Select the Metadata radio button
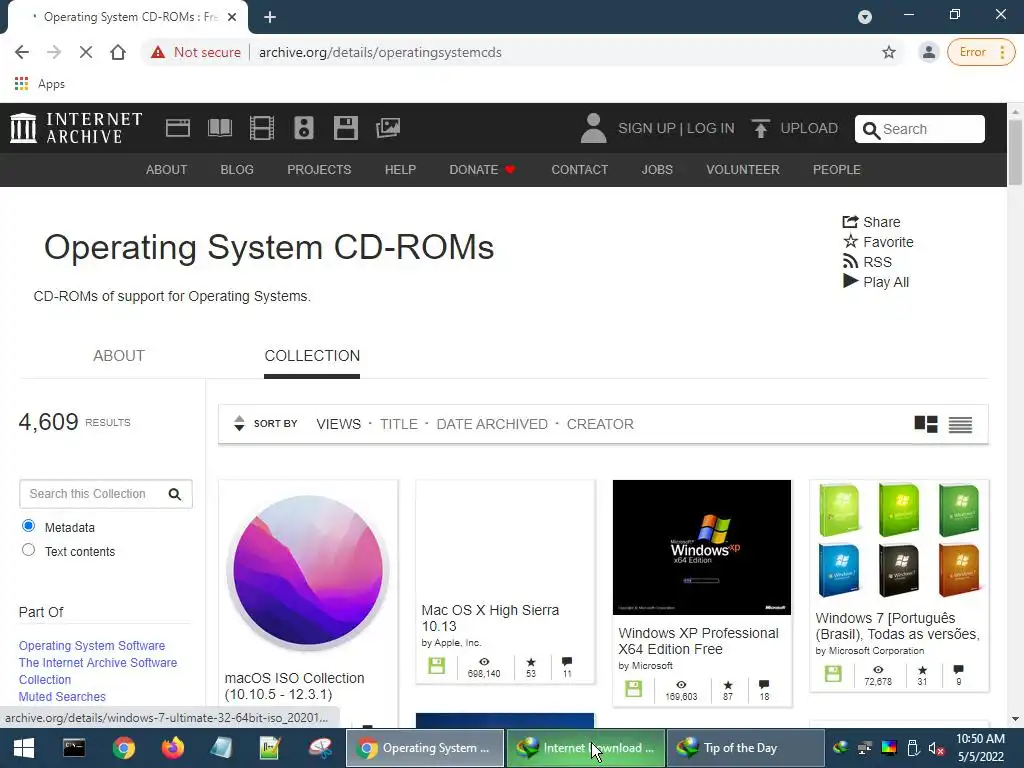 pos(28,526)
